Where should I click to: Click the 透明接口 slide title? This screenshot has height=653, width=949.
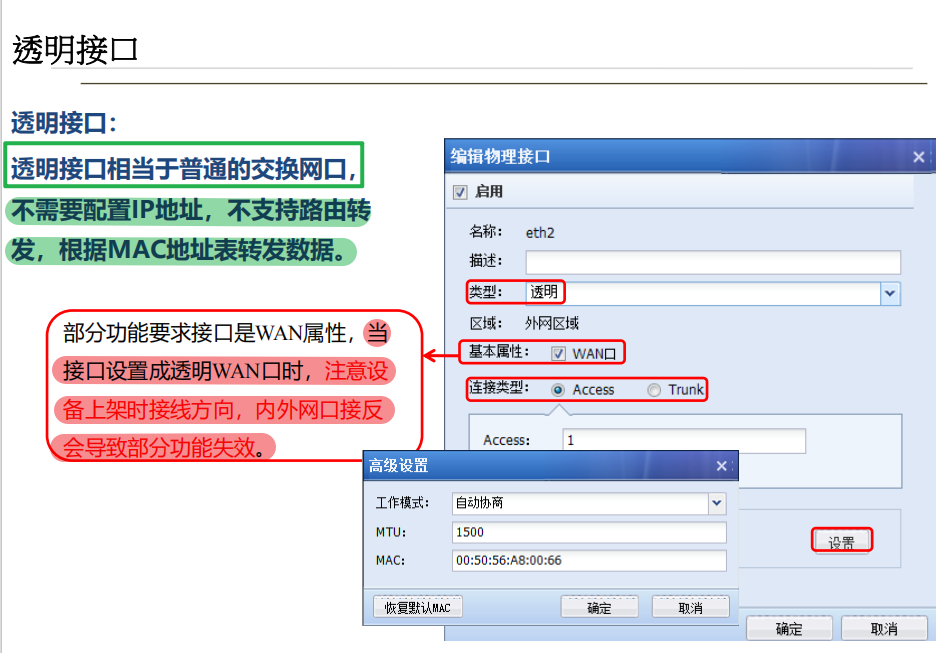pos(76,50)
